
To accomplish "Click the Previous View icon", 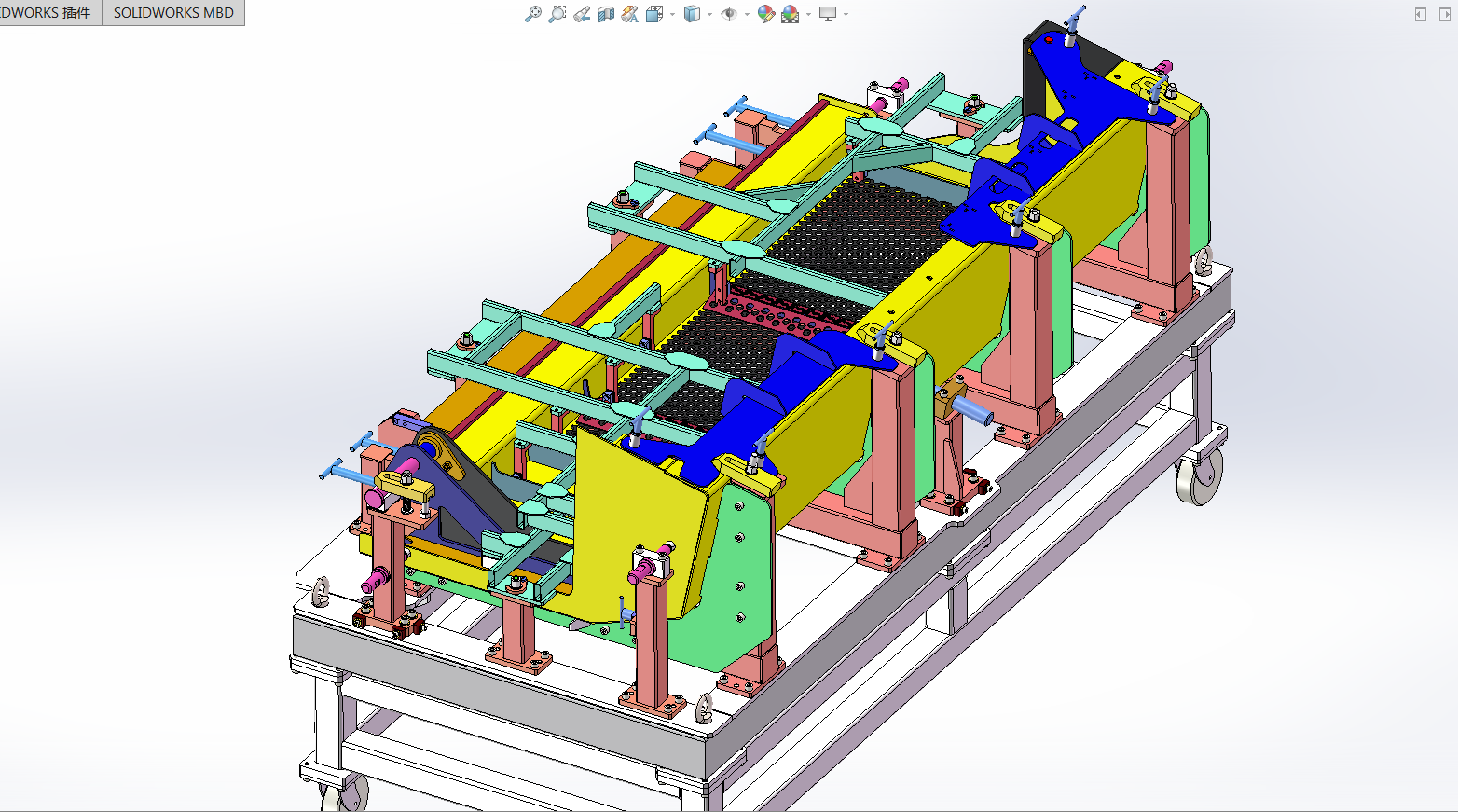I will [582, 14].
